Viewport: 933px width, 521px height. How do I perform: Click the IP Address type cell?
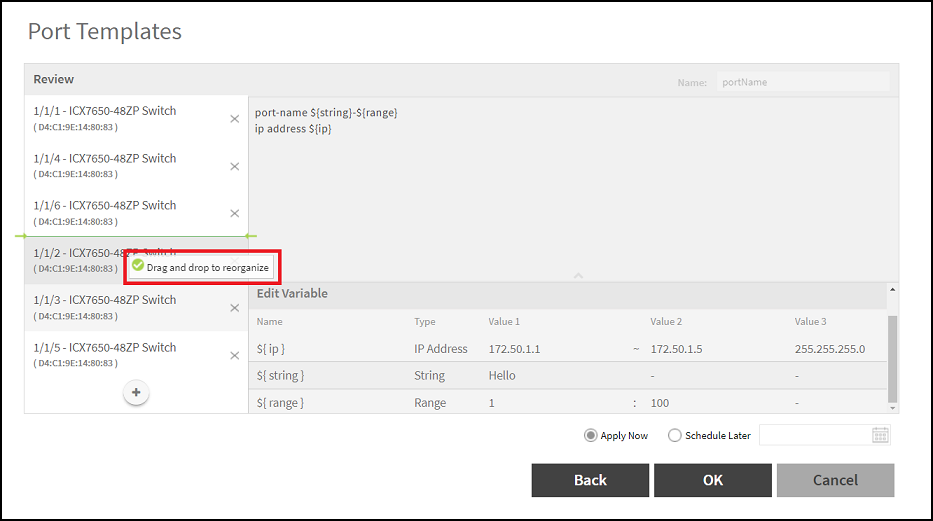click(x=441, y=349)
